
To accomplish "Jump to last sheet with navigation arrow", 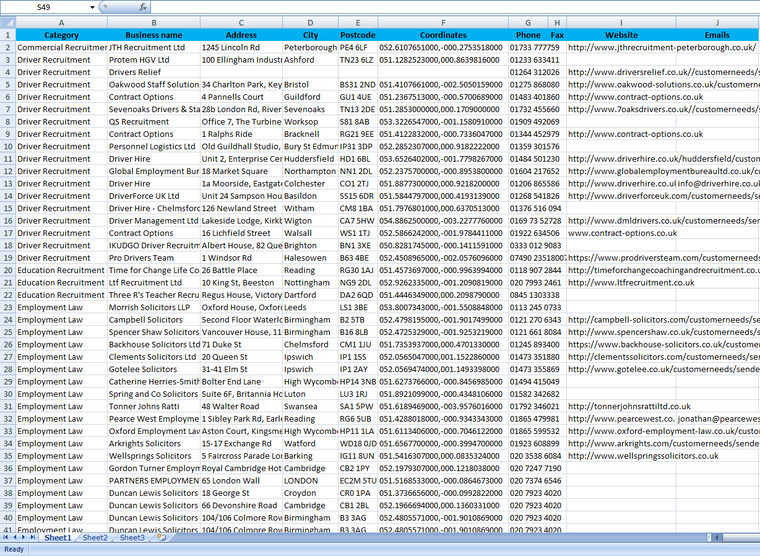I will (x=32, y=537).
